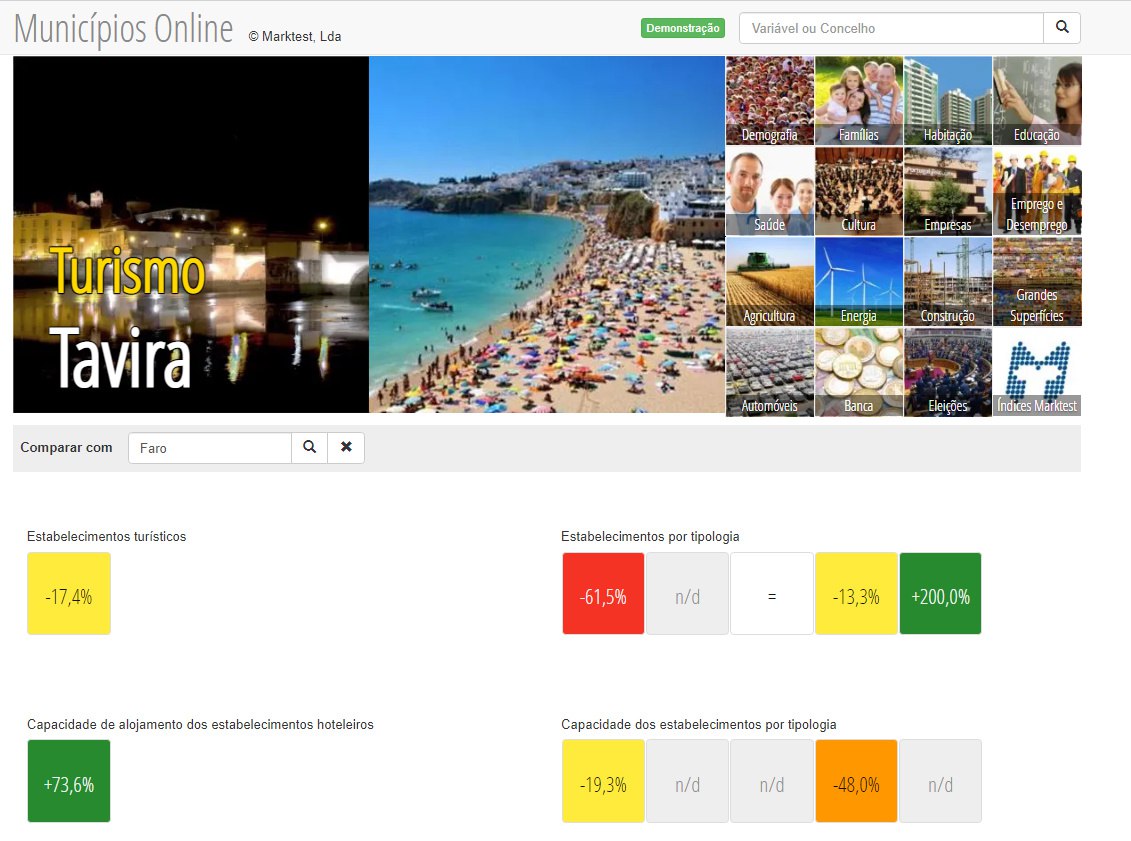
Task: Select the orange -48,0% capacity box
Action: [856, 781]
